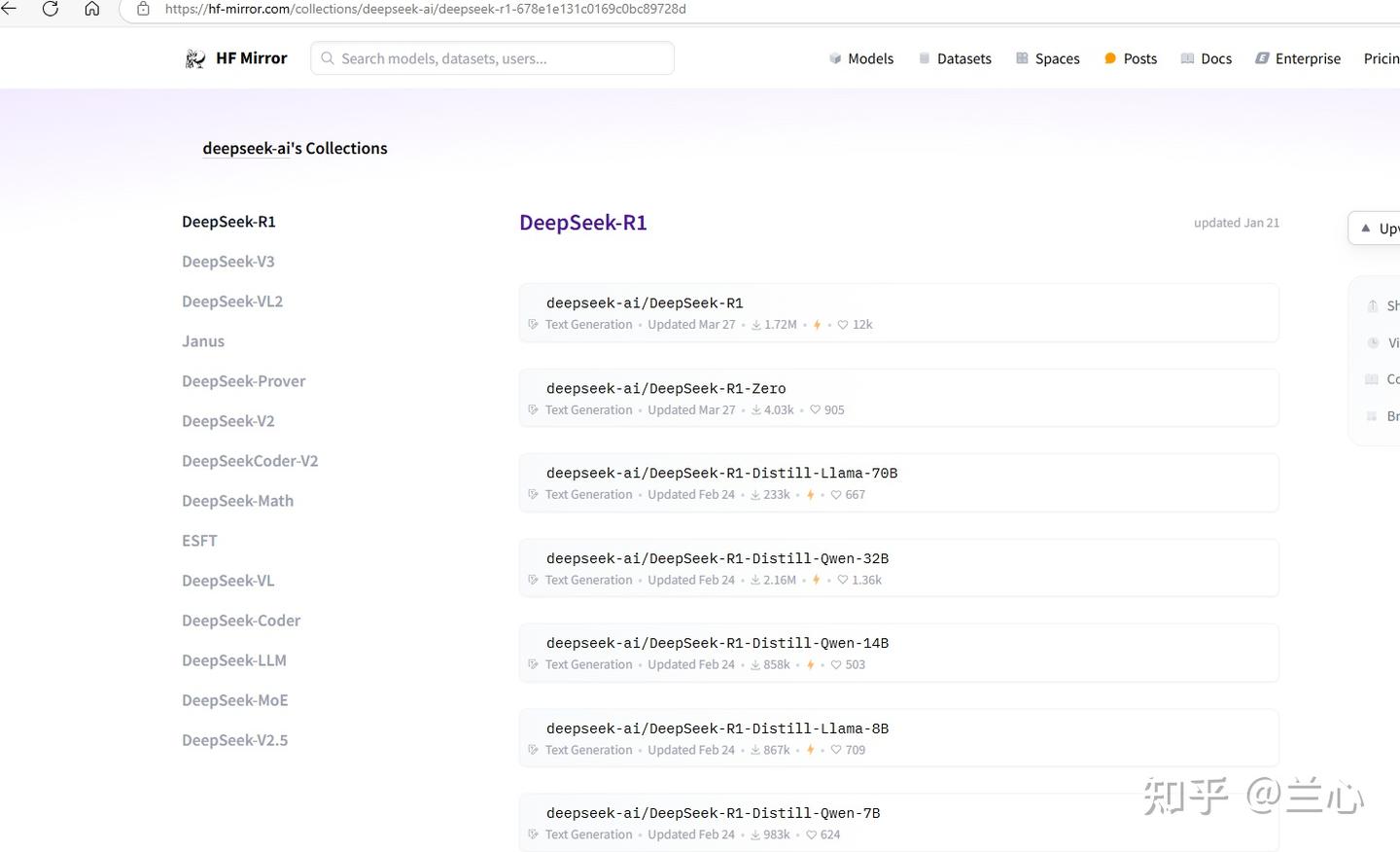Open the Janus collection
Screen dimensions: 1400x852
pyautogui.click(x=203, y=340)
